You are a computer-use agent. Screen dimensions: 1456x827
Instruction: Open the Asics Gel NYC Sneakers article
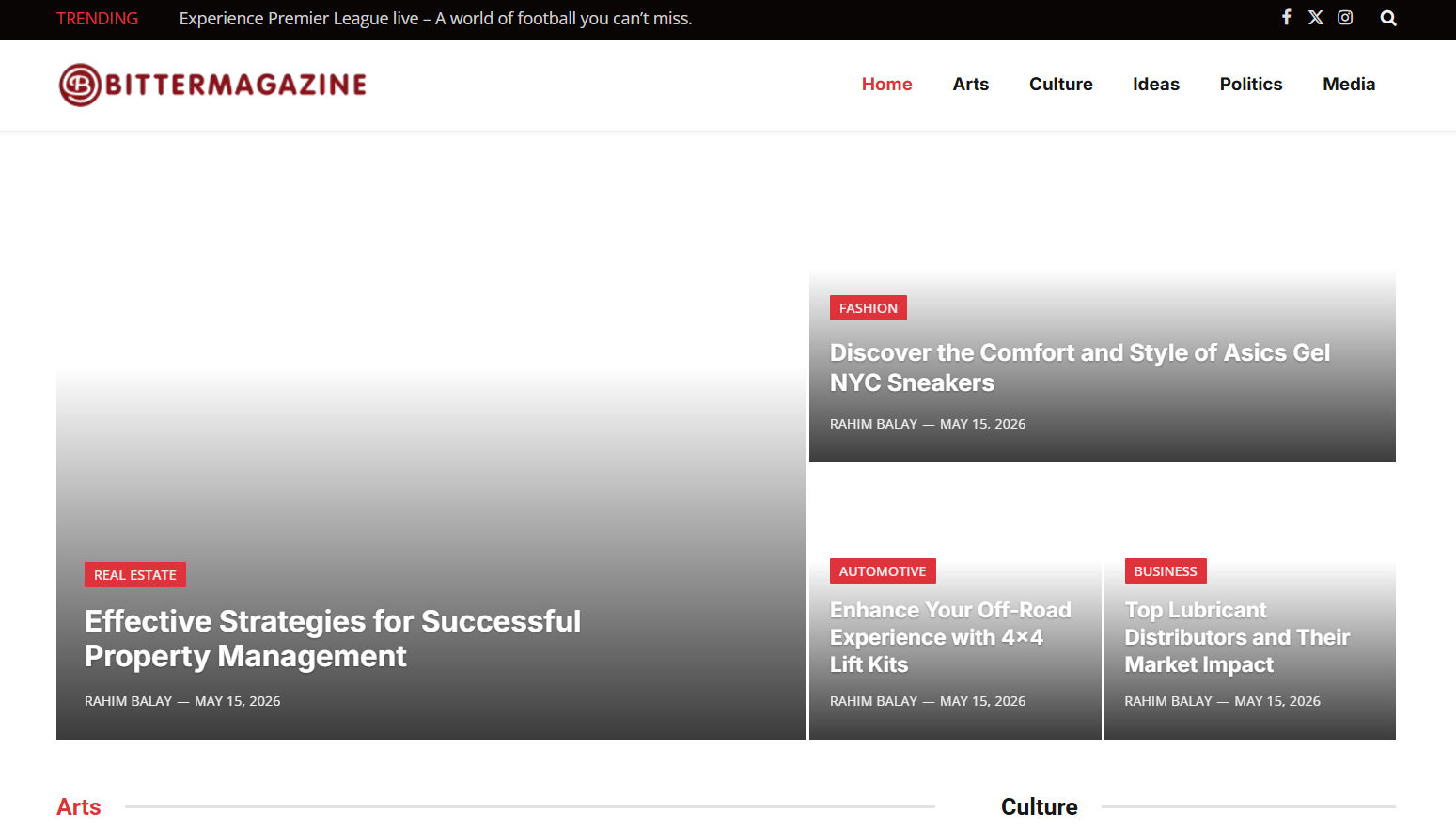coord(1080,367)
